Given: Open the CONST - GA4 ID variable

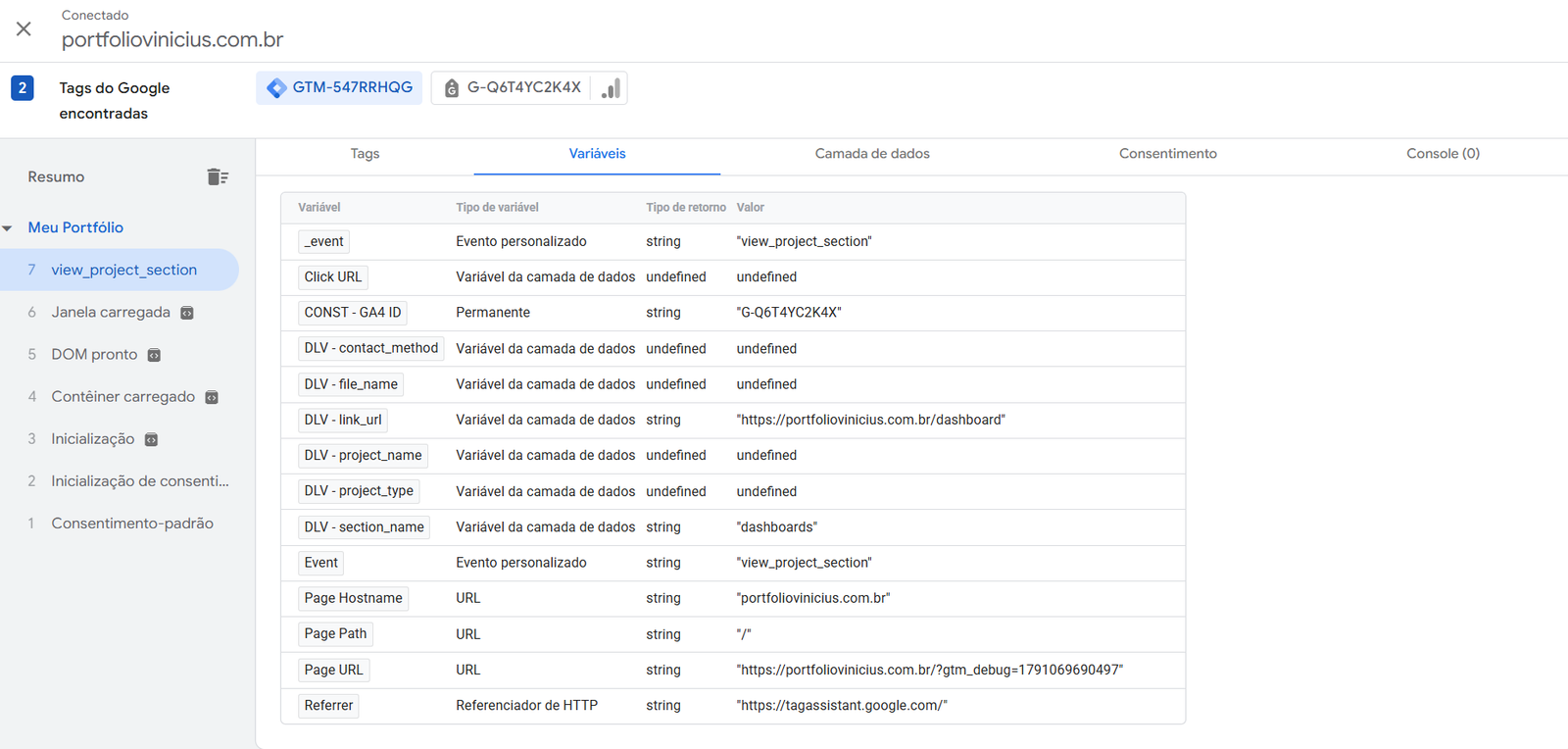Looking at the screenshot, I should pos(353,312).
